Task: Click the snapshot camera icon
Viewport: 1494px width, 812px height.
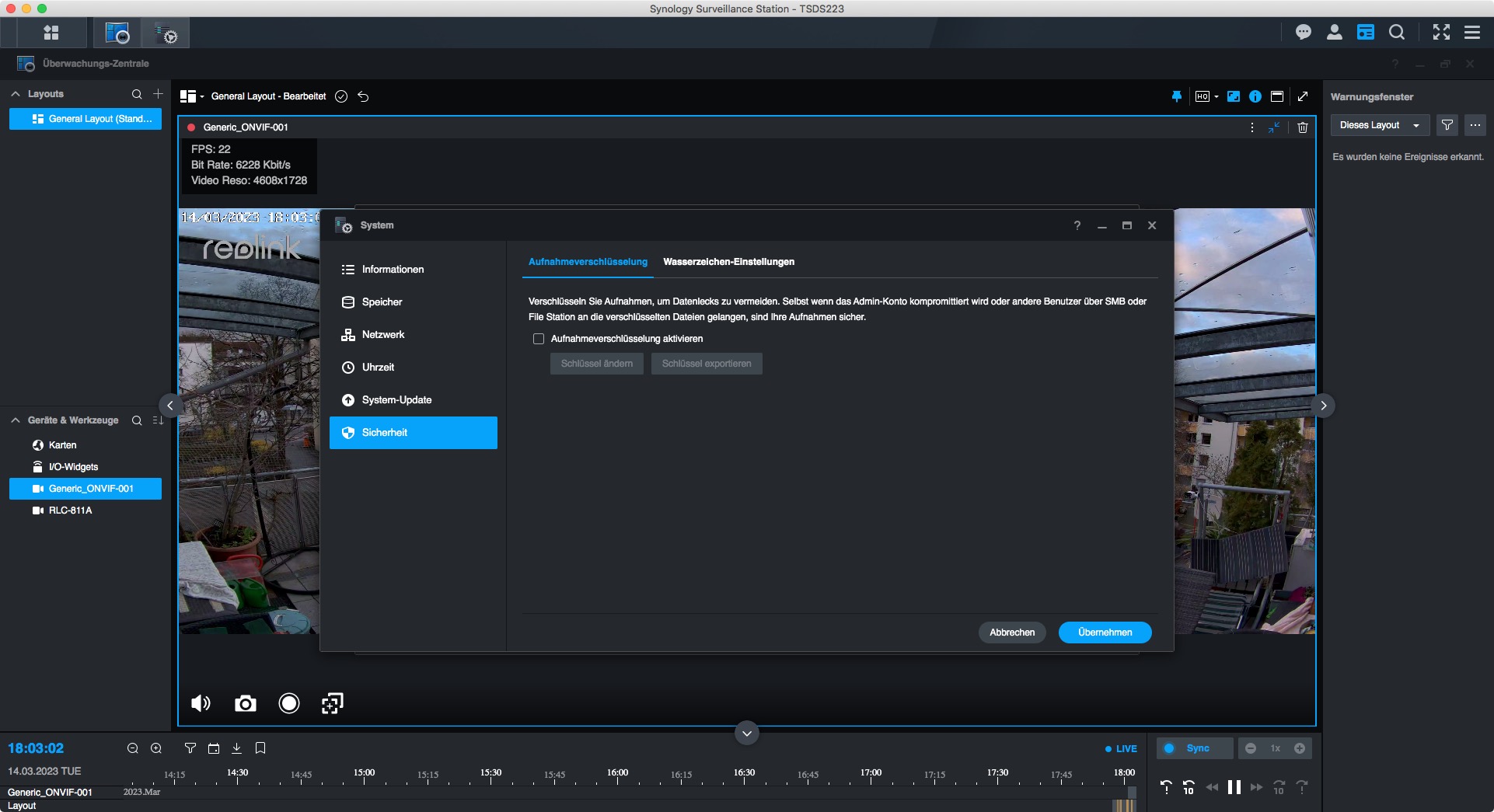Action: click(x=245, y=704)
